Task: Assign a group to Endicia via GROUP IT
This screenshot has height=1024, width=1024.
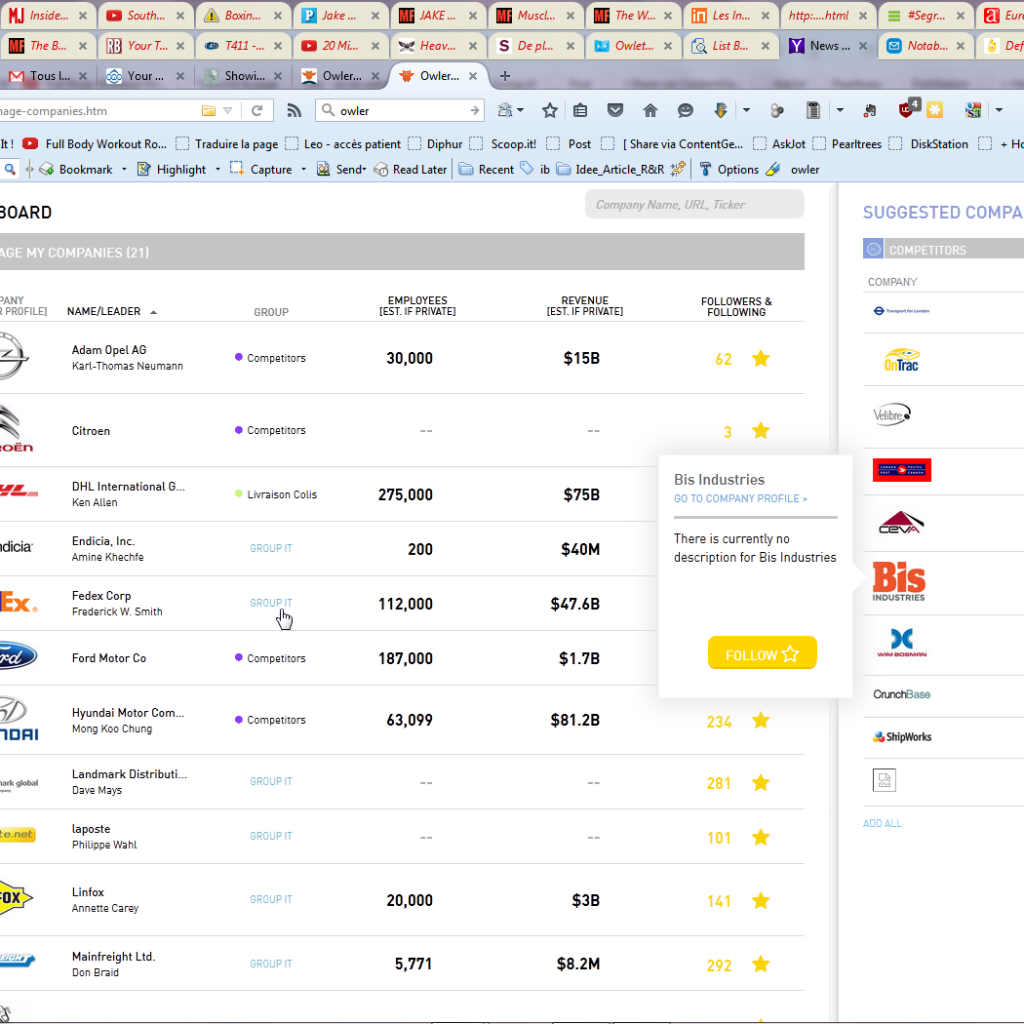Action: (x=271, y=549)
